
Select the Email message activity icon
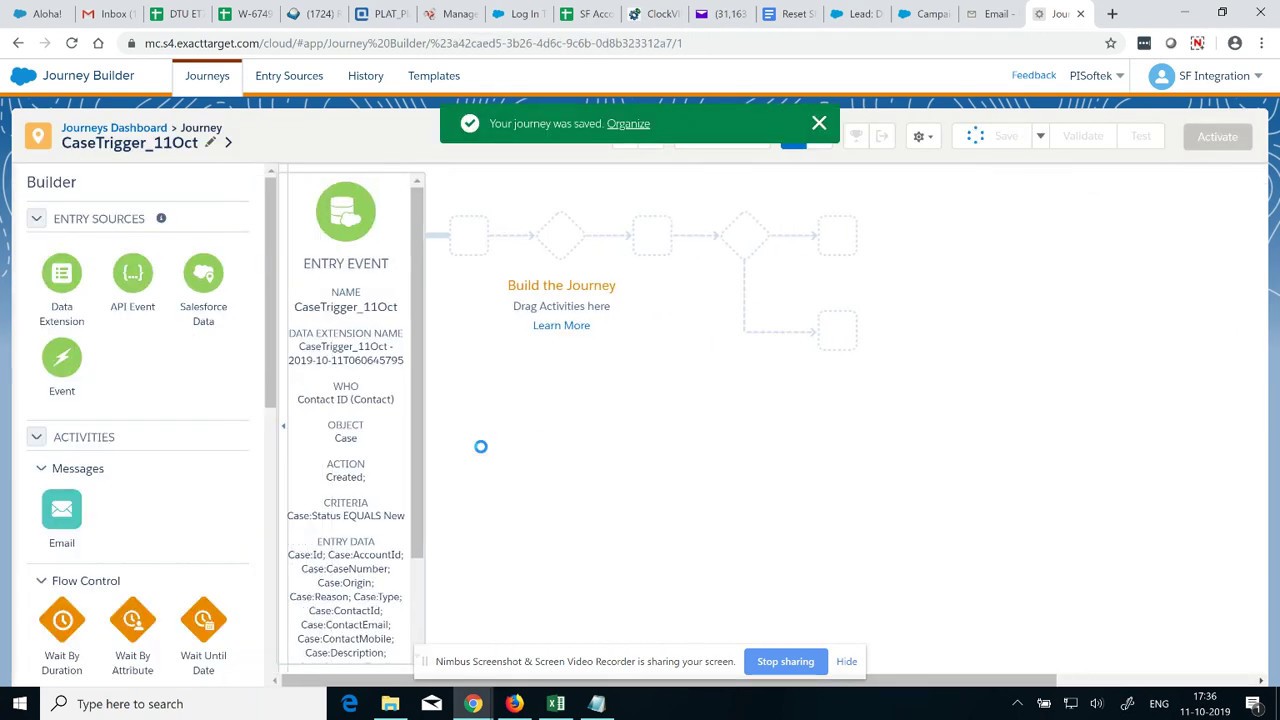[62, 509]
